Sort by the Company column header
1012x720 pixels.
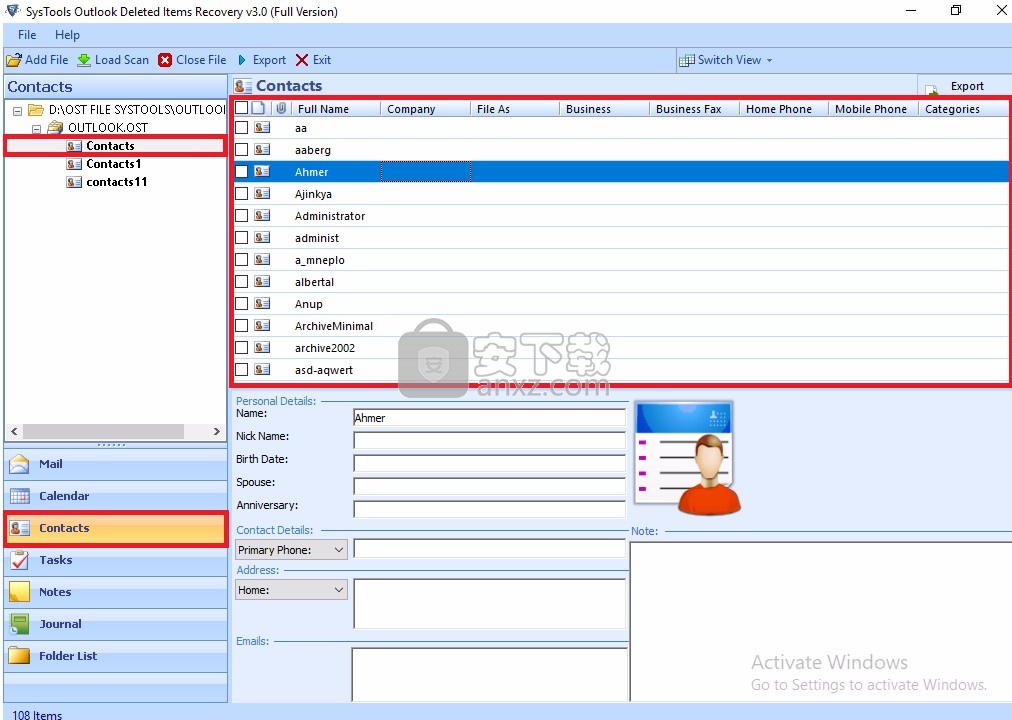pyautogui.click(x=425, y=109)
